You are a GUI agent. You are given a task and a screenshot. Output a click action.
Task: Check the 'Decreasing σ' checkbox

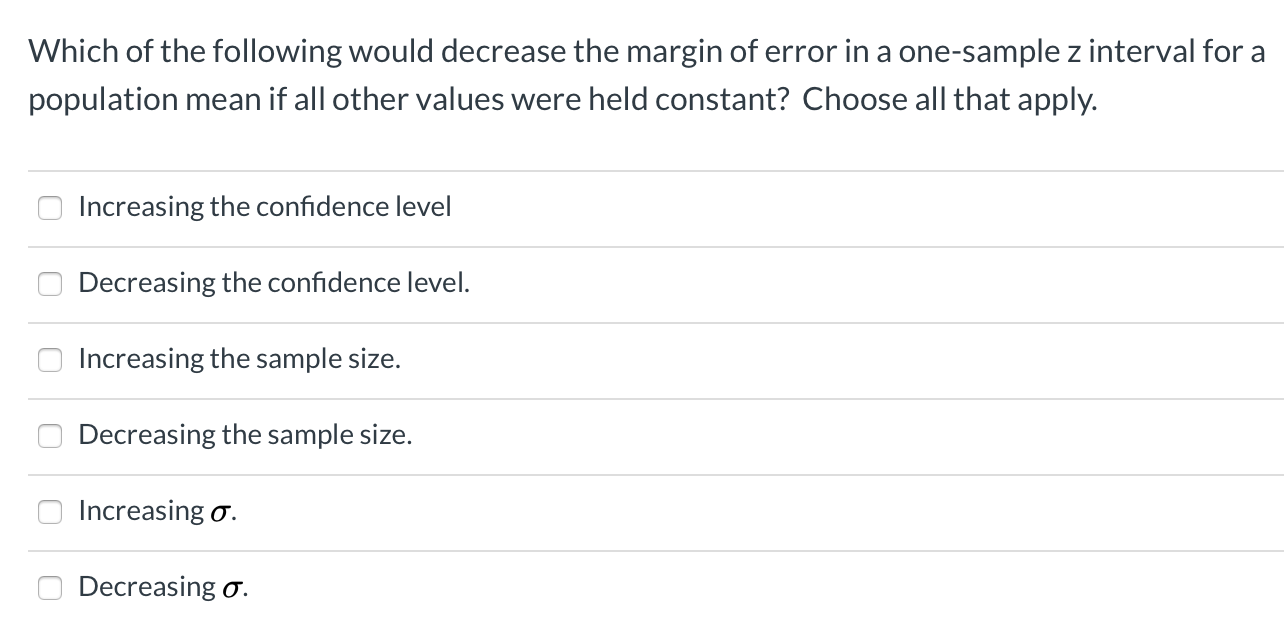click(50, 588)
